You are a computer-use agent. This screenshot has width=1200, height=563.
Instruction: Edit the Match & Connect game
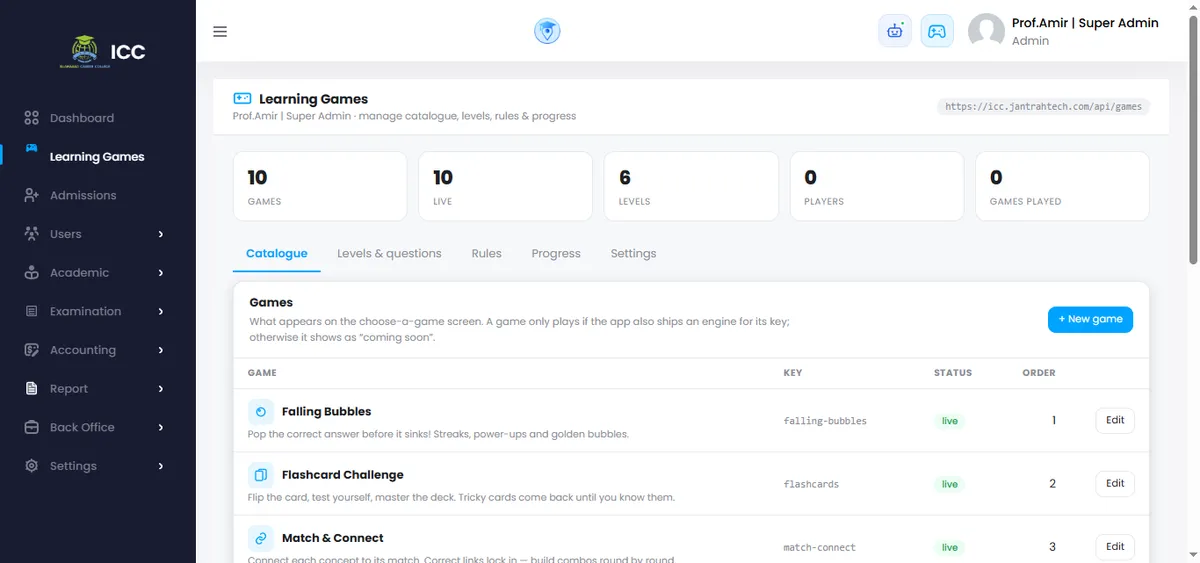point(1115,546)
